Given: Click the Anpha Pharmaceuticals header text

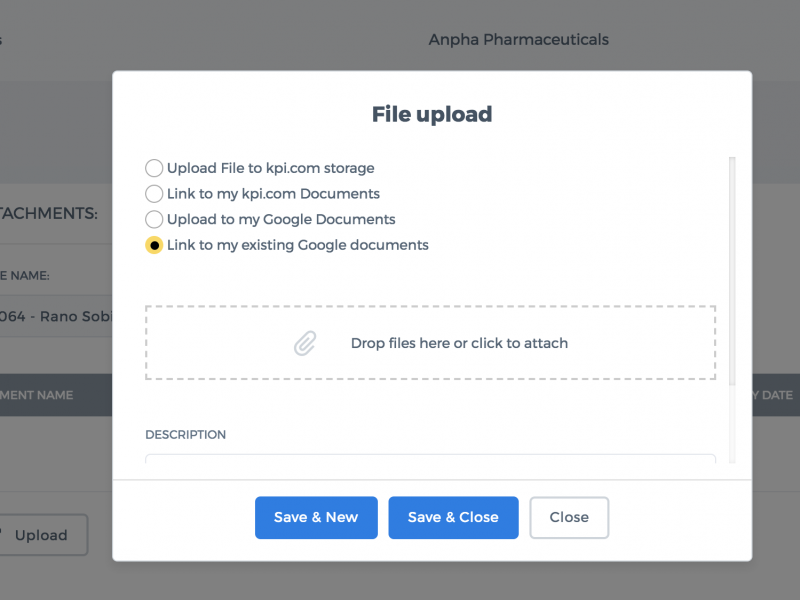Looking at the screenshot, I should click(518, 40).
